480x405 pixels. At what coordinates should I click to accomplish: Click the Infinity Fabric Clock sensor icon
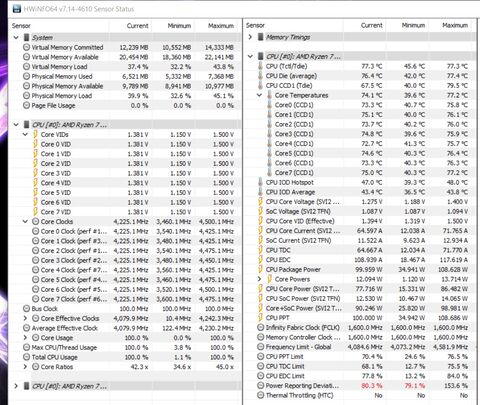point(260,327)
